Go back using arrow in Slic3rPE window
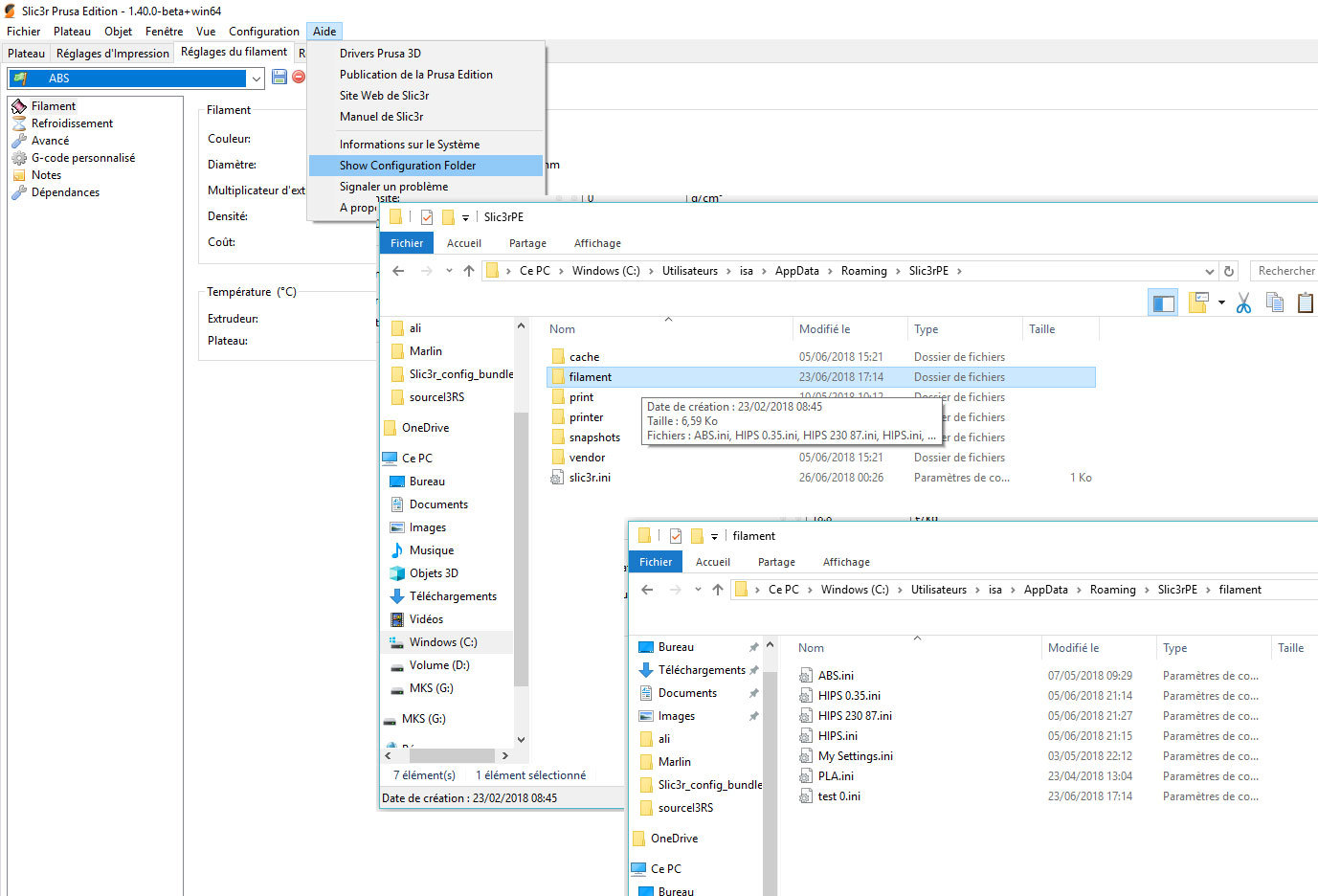1318x896 pixels. [x=398, y=271]
